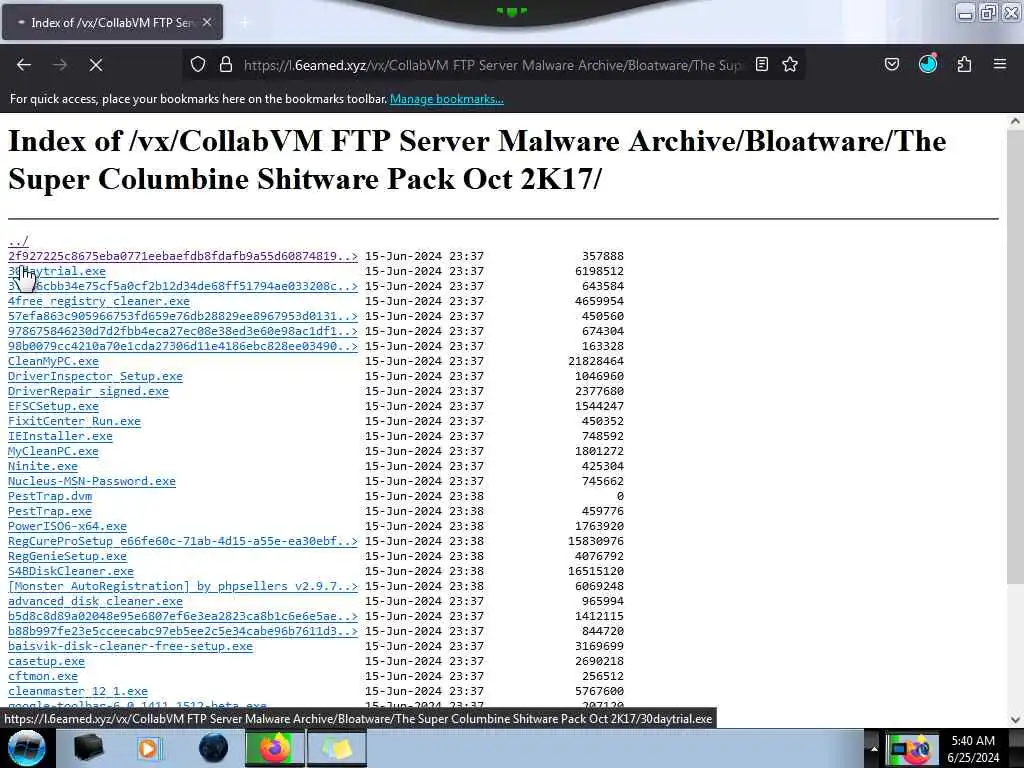Click the address bar URL field

[x=493, y=65]
